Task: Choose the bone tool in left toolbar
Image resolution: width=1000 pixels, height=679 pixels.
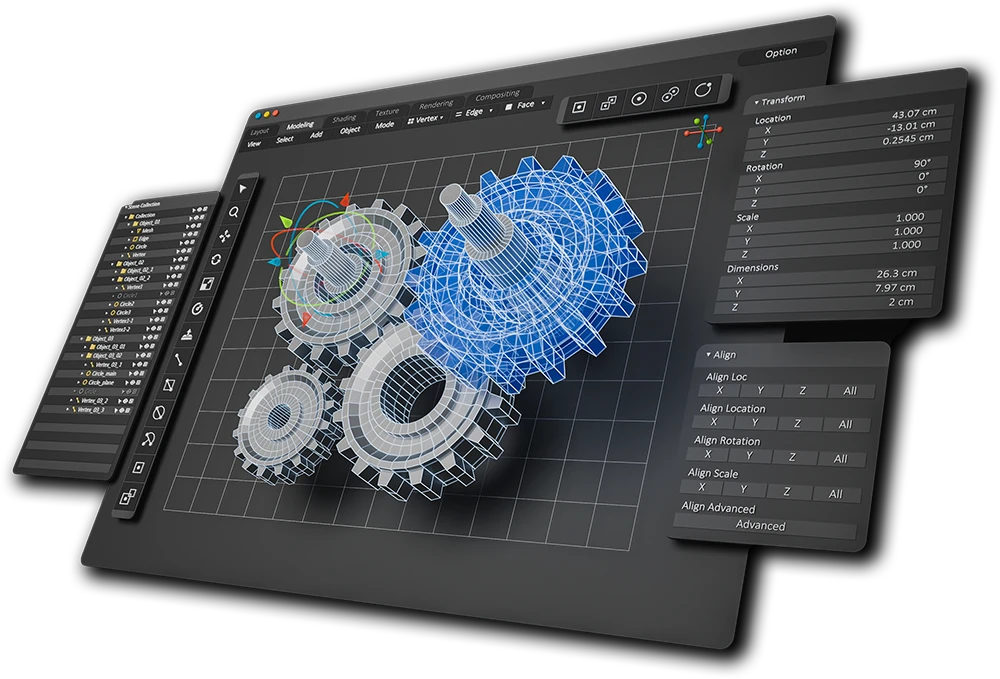Action: pos(179,360)
